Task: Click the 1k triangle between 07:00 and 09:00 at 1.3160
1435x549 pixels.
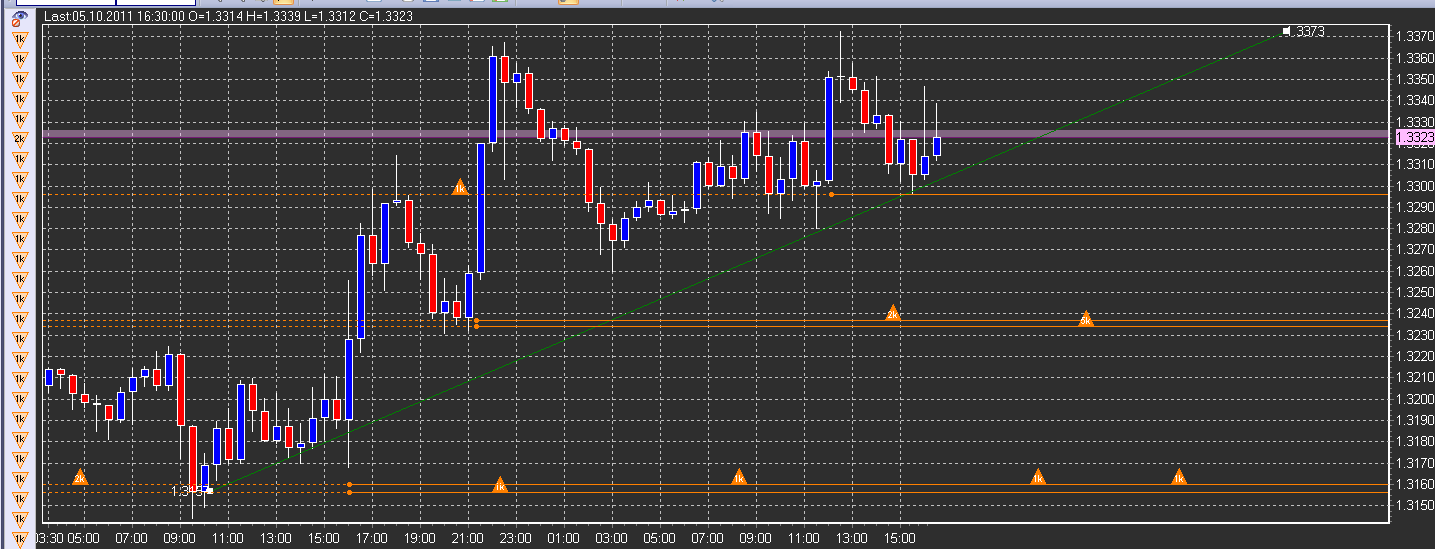Action: click(739, 477)
